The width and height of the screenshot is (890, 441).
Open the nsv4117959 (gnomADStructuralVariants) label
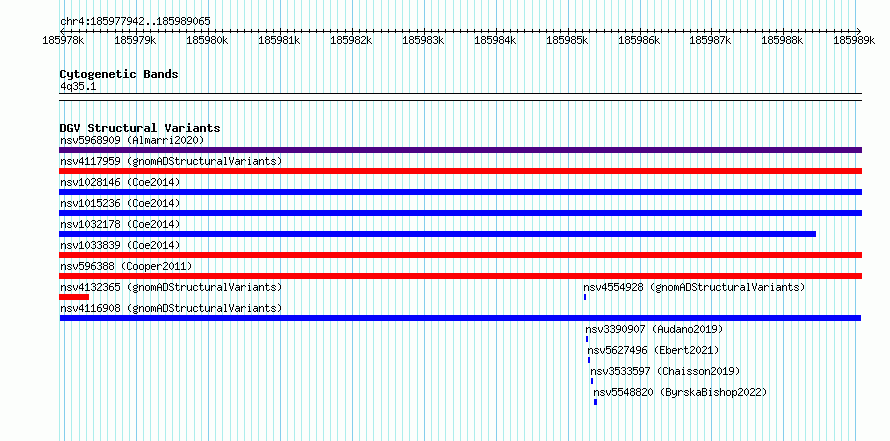tap(171, 161)
